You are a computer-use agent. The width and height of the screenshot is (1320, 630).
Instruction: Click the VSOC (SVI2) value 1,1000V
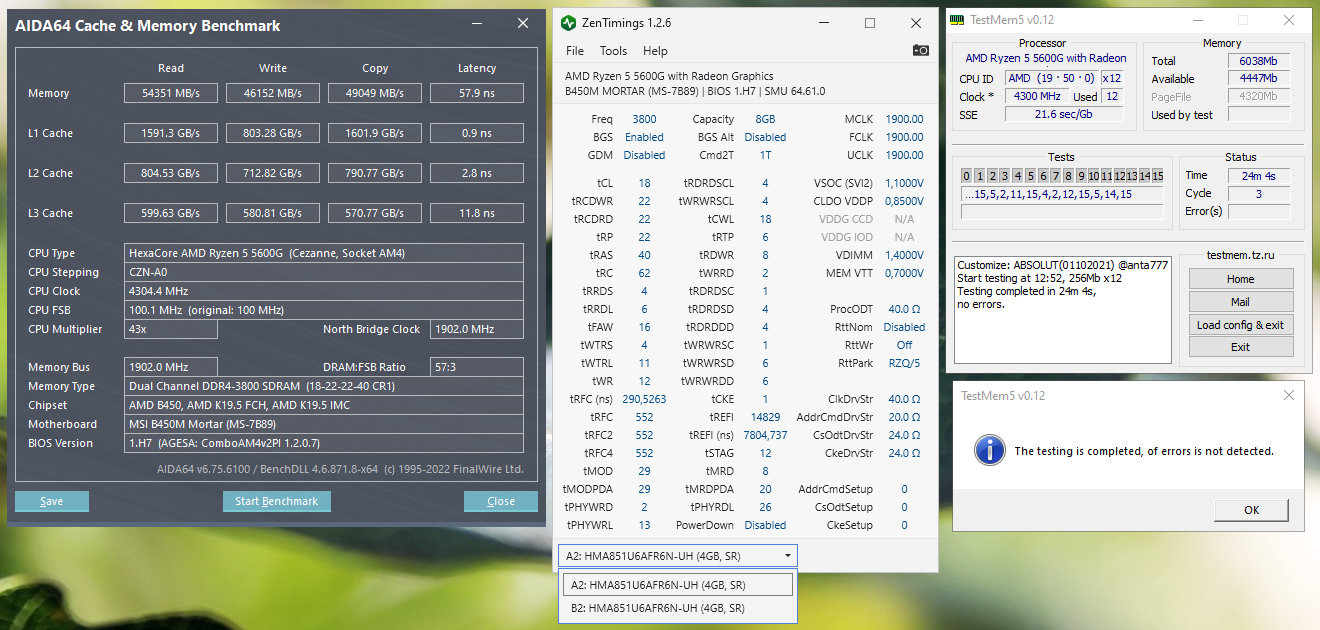pyautogui.click(x=904, y=183)
